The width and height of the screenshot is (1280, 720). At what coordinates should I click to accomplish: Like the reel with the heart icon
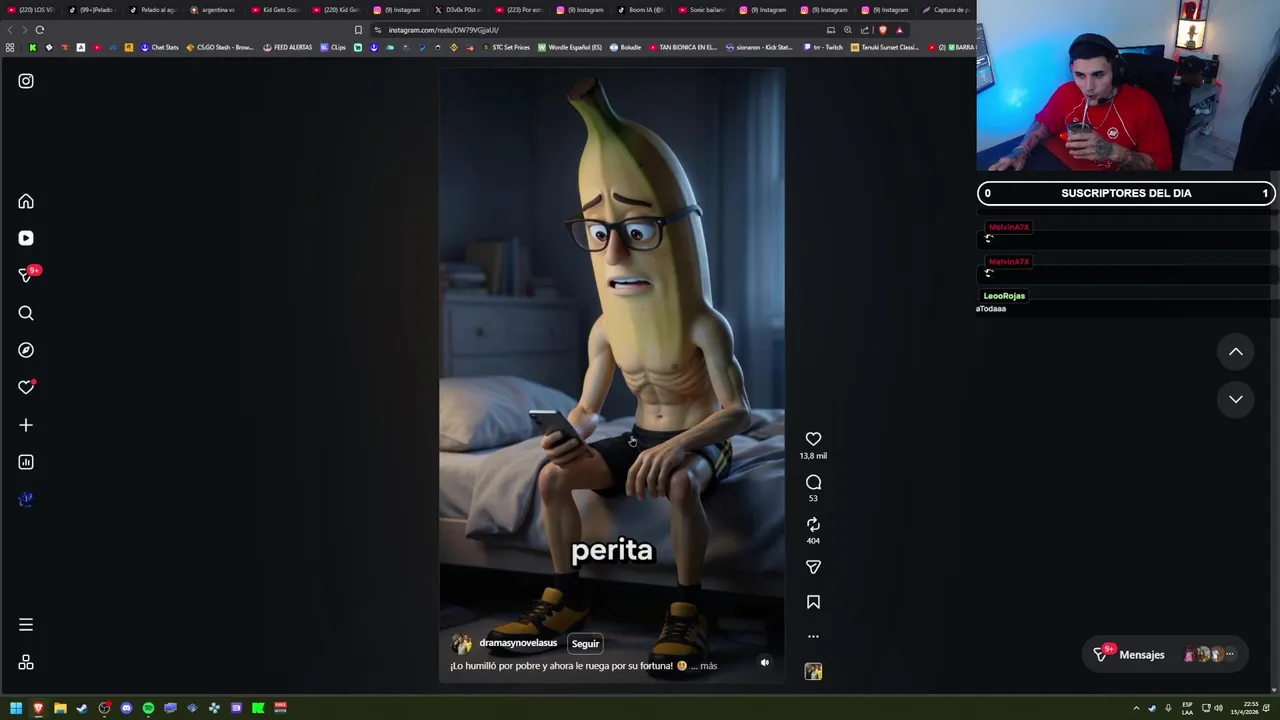(x=813, y=439)
